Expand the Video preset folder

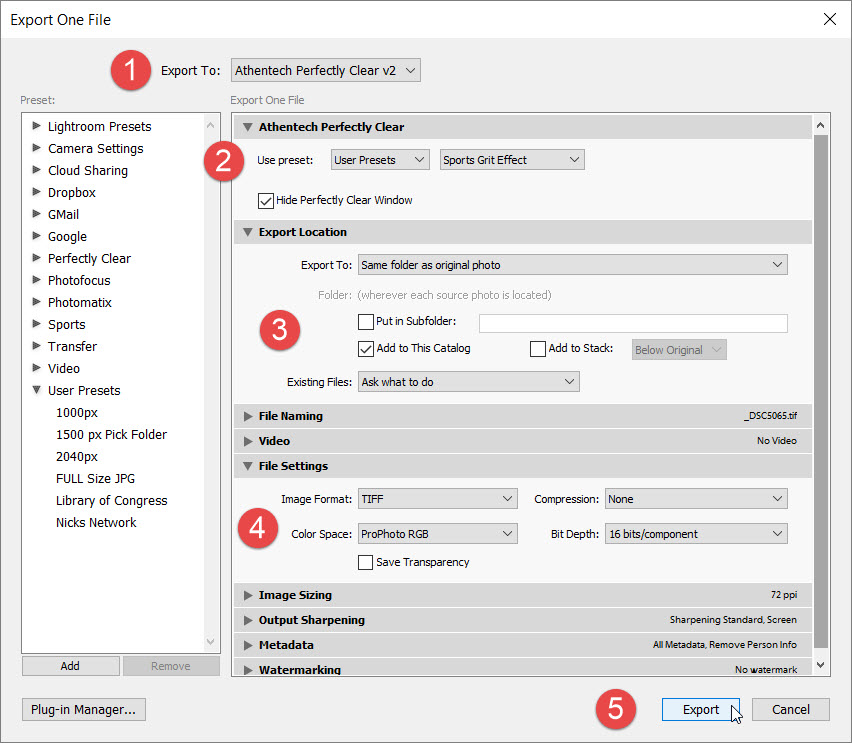tap(36, 368)
